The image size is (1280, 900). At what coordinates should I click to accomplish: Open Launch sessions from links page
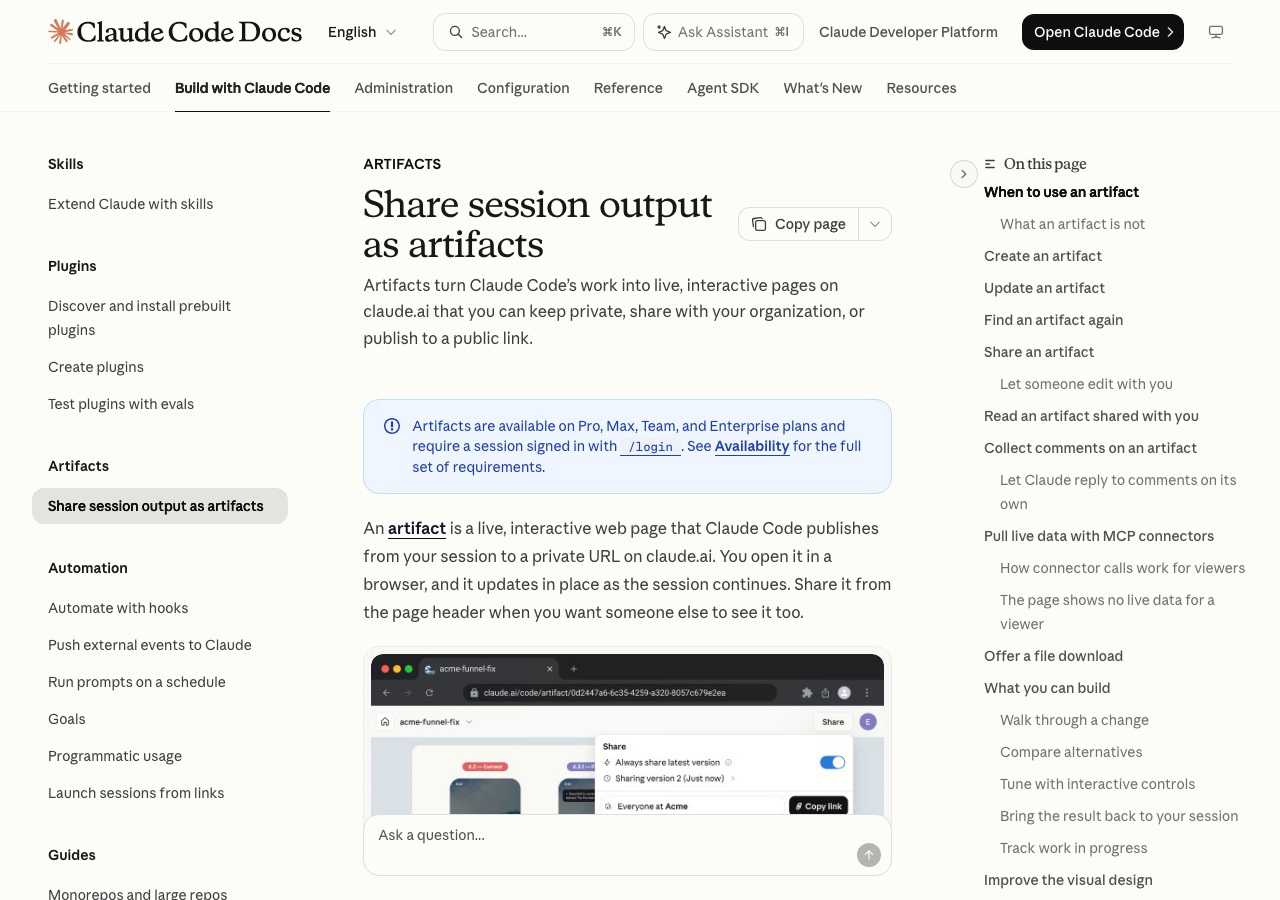tap(136, 793)
